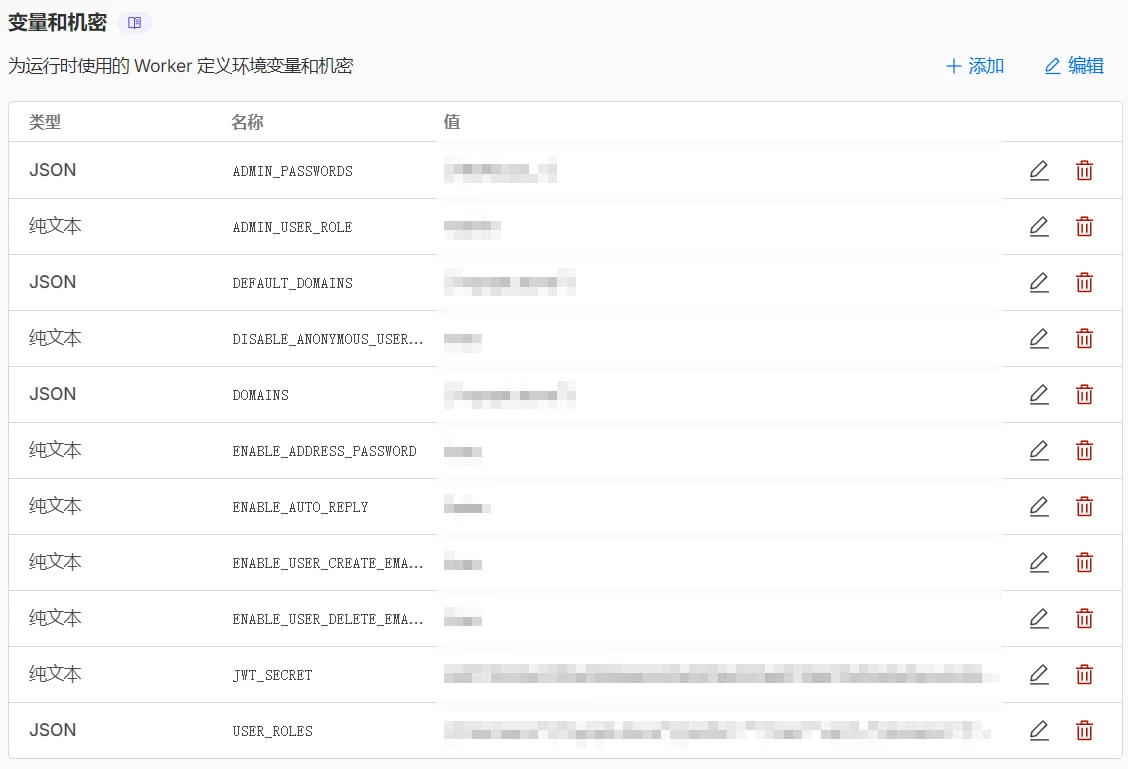The width and height of the screenshot is (1128, 769).
Task: Edit the ADMIN_USER_ROLE variable
Action: (x=1039, y=227)
